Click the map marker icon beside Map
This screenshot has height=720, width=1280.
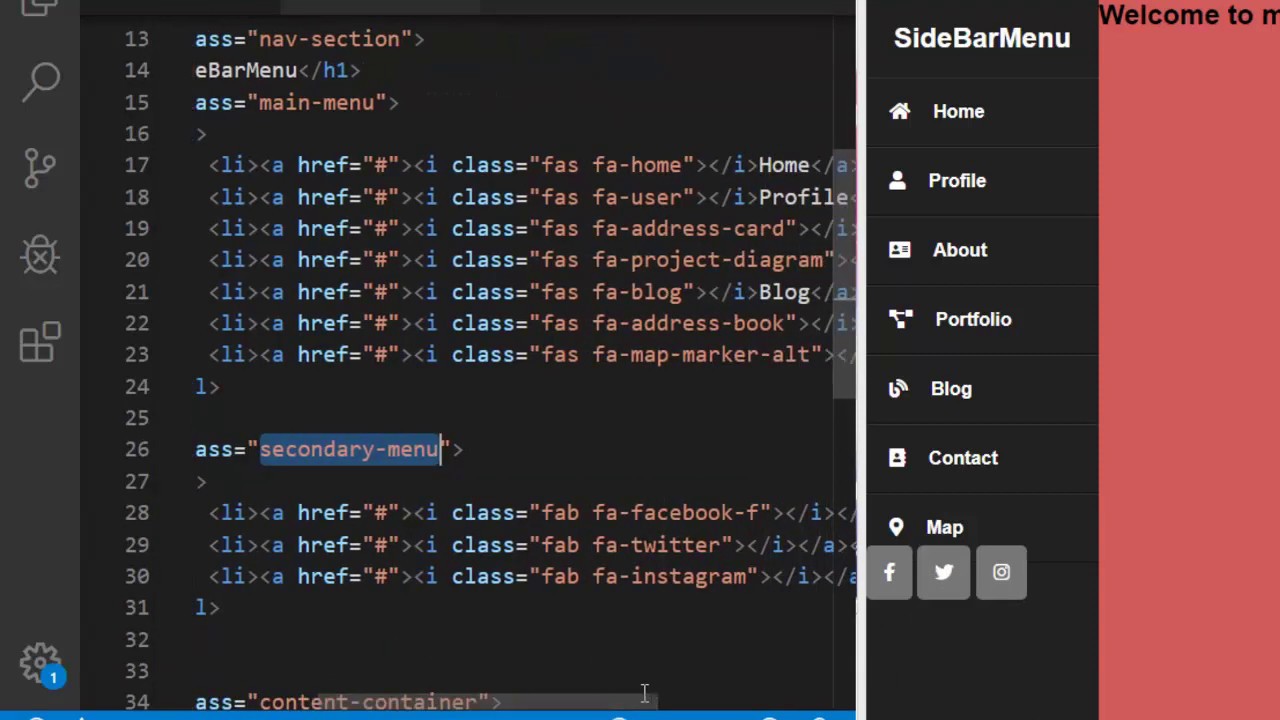pyautogui.click(x=896, y=527)
